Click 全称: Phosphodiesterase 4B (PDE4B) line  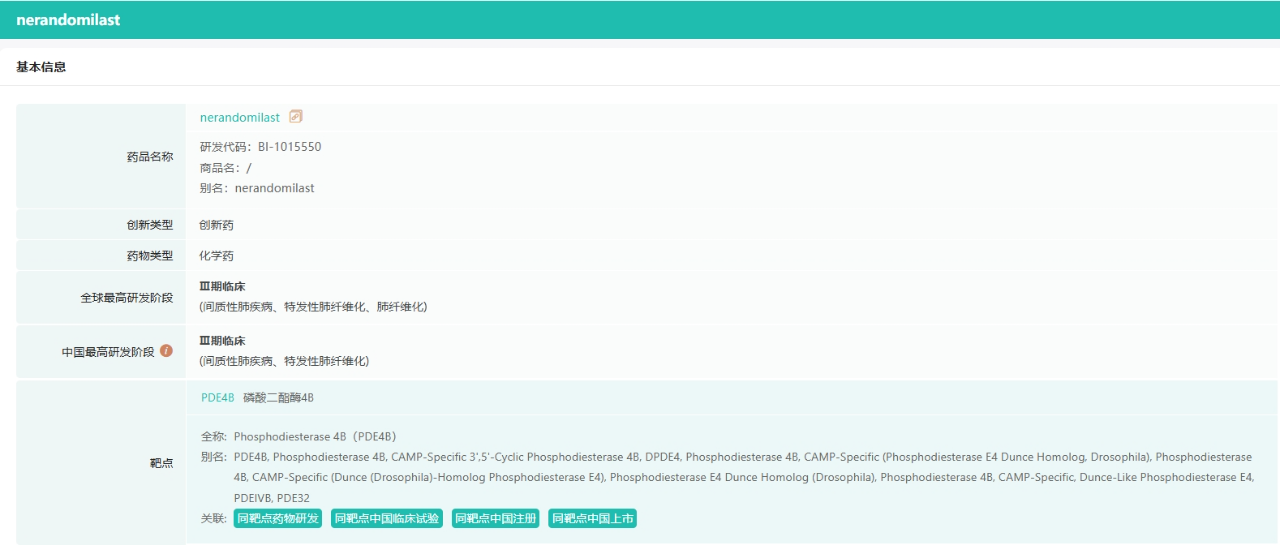[299, 437]
